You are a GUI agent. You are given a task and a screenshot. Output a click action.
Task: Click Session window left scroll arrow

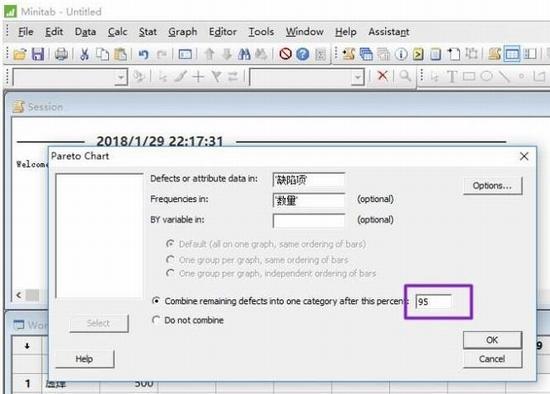click(19, 295)
